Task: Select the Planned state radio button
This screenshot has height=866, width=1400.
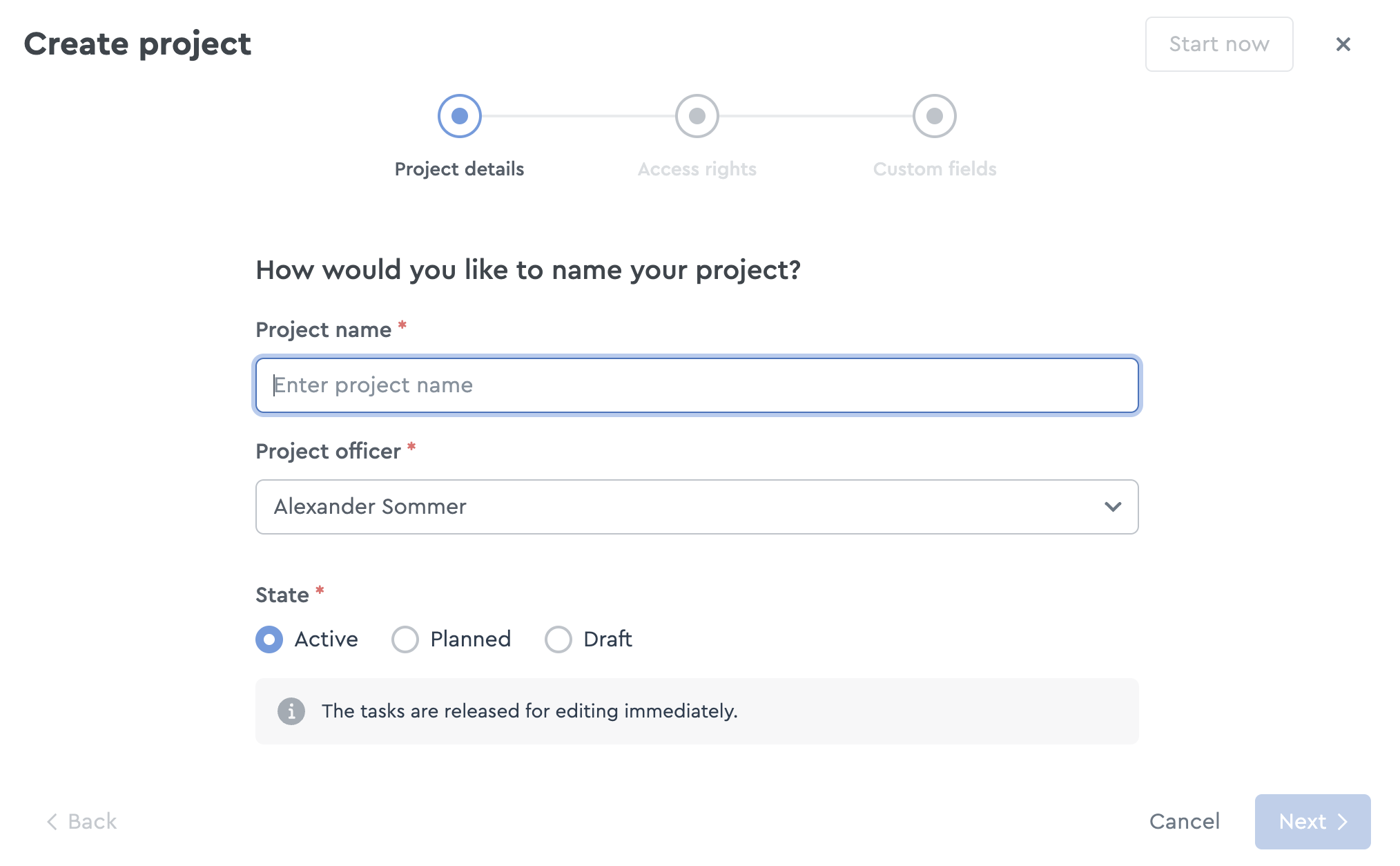Action: point(405,639)
